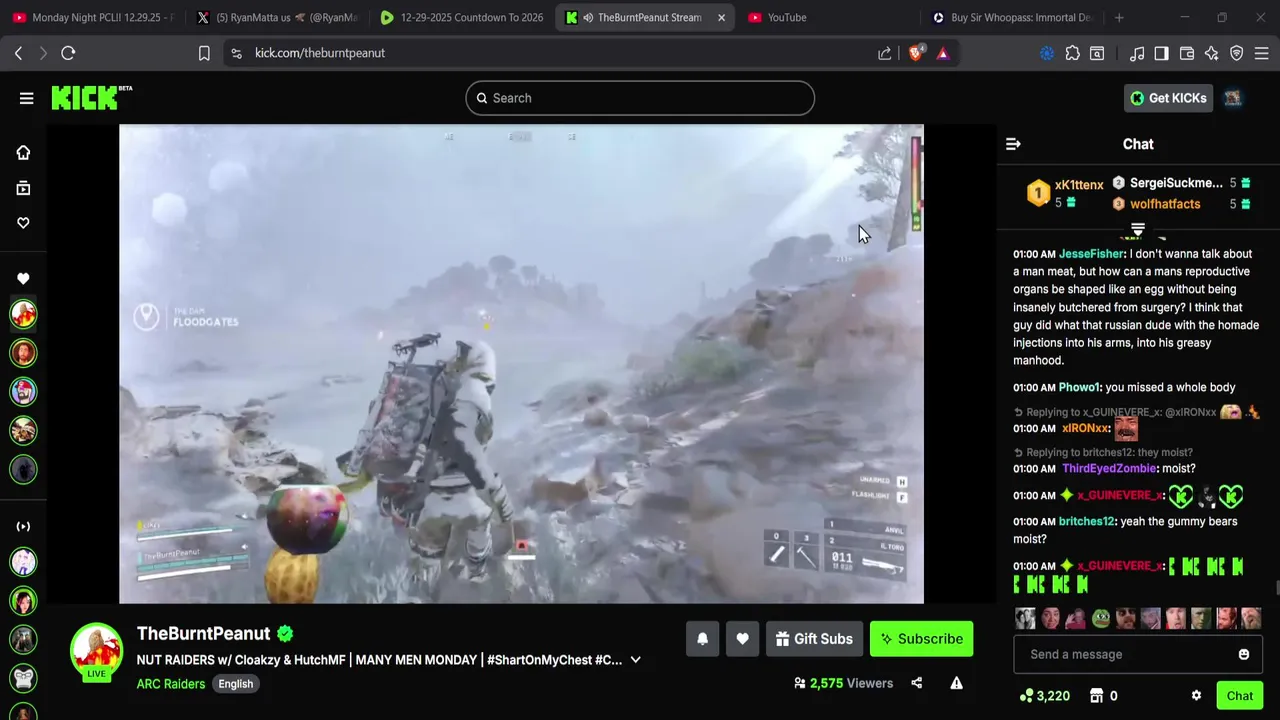Click the Gift Subs button
Image resolution: width=1280 pixels, height=720 pixels.
pos(814,639)
